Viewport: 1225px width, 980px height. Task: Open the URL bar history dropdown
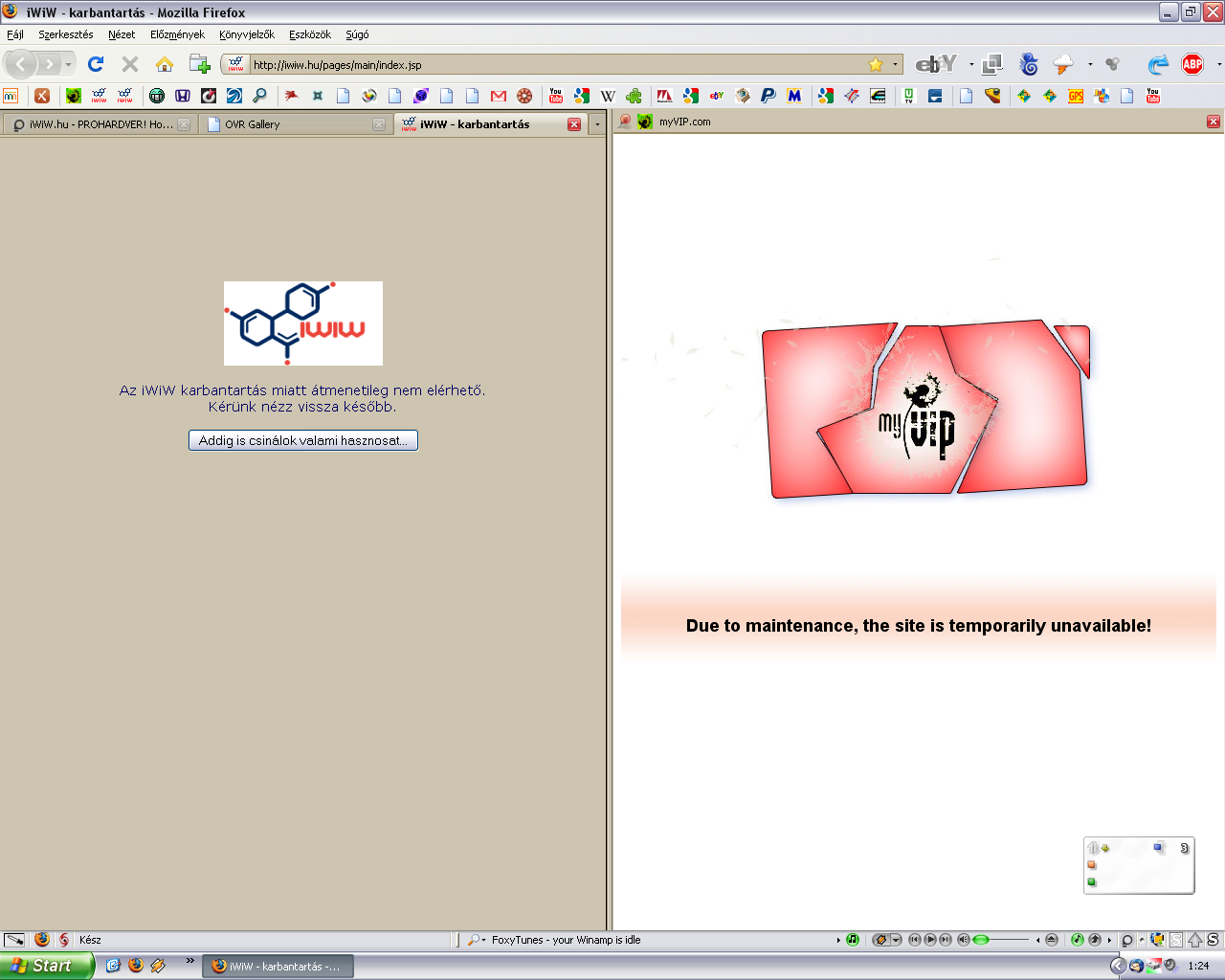[x=896, y=64]
